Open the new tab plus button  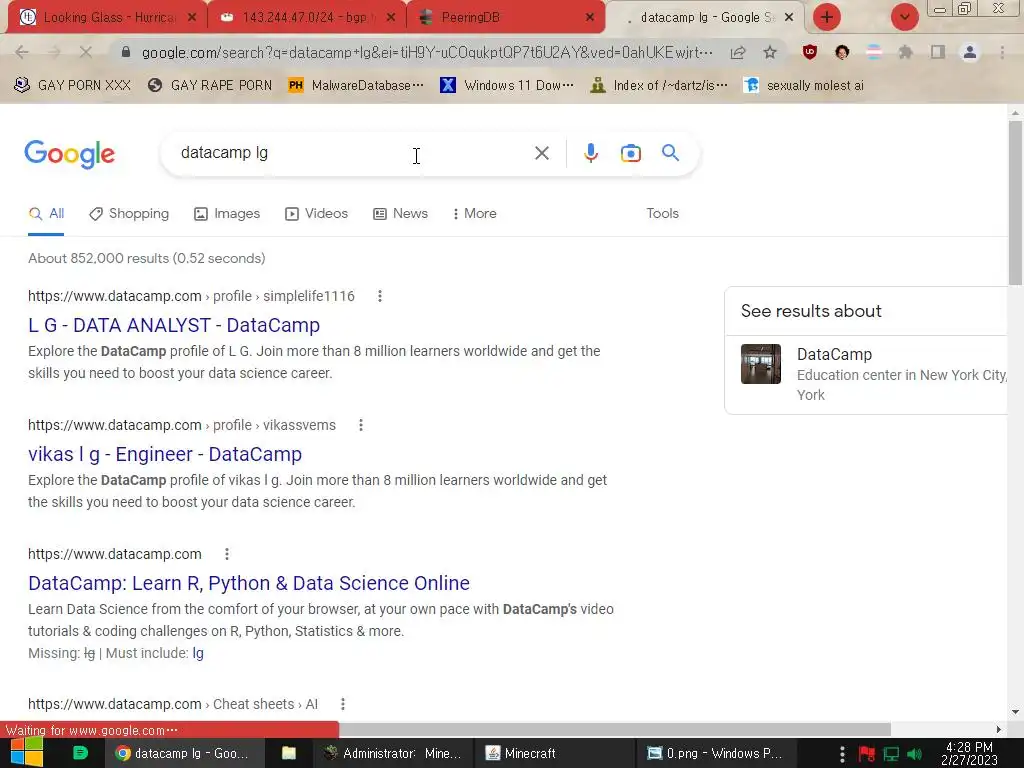pyautogui.click(x=826, y=17)
